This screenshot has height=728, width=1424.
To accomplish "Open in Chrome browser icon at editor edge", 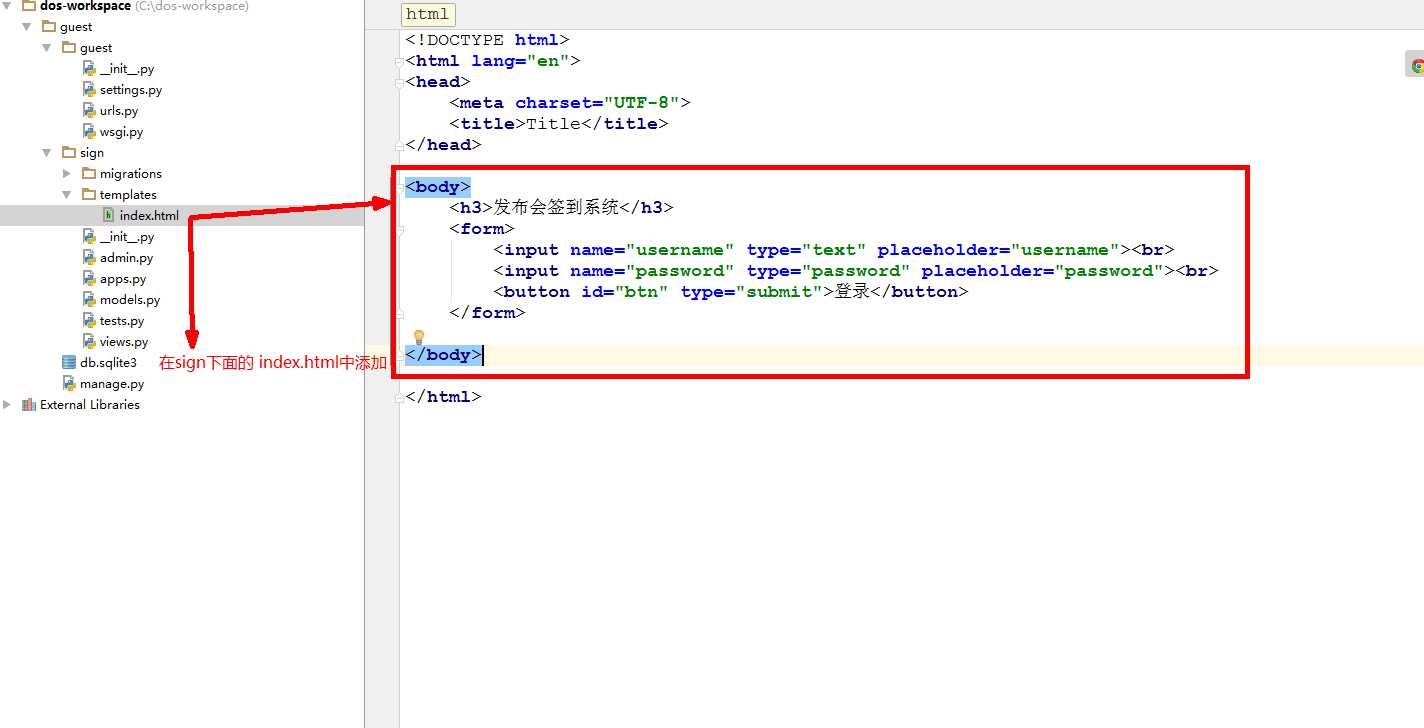I will pyautogui.click(x=1416, y=66).
